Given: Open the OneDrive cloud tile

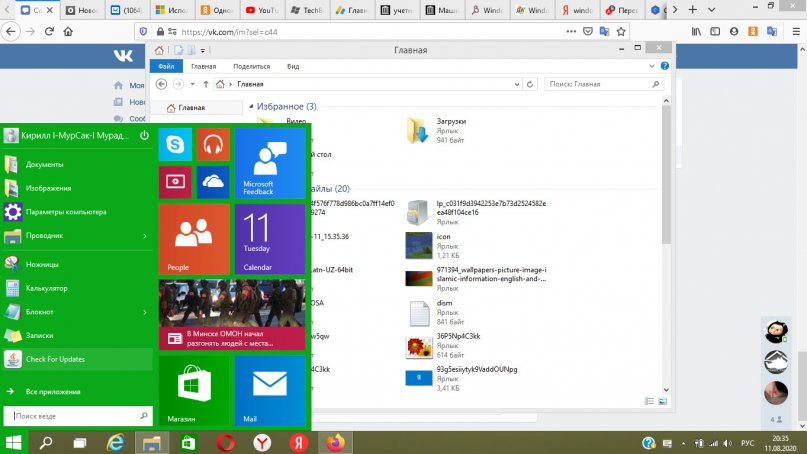Looking at the screenshot, I should (x=213, y=182).
